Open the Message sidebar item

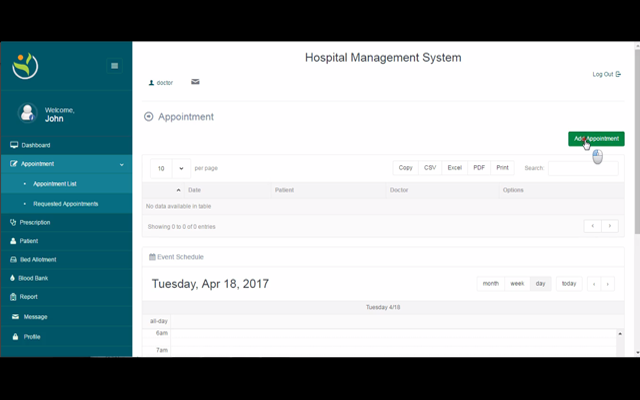tap(35, 317)
